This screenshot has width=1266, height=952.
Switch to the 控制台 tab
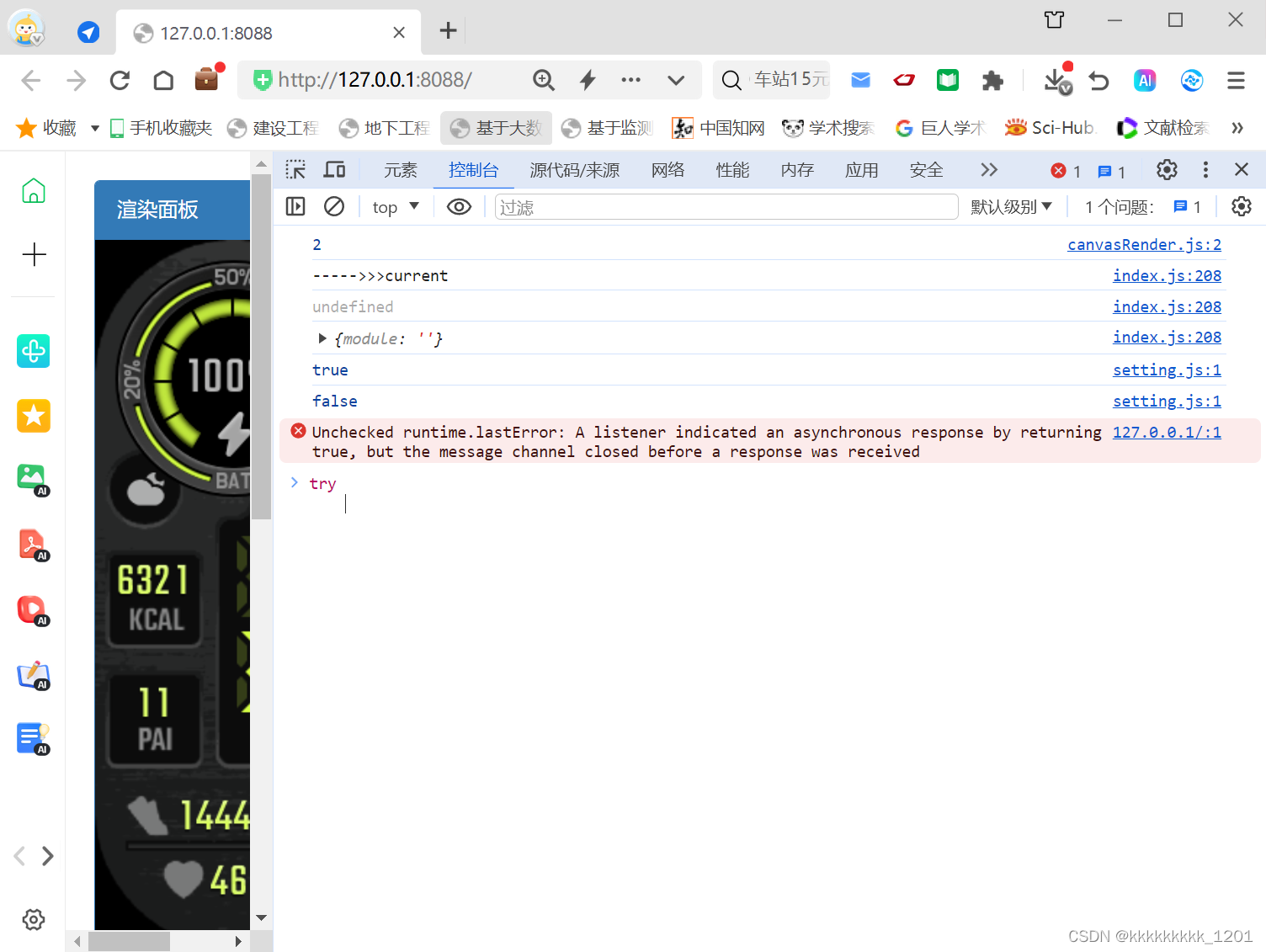point(474,170)
